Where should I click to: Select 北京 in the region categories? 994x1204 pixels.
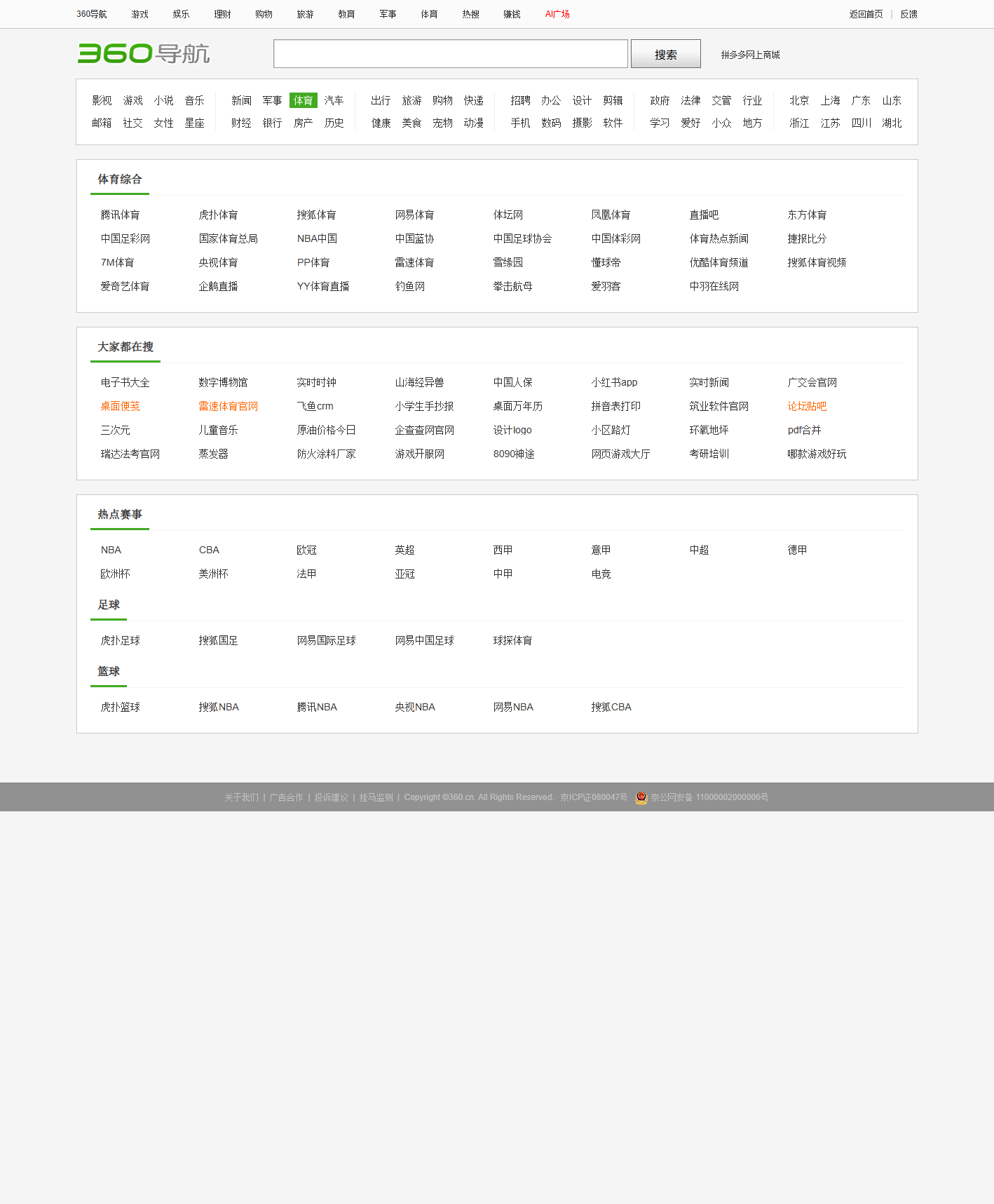coord(799,100)
